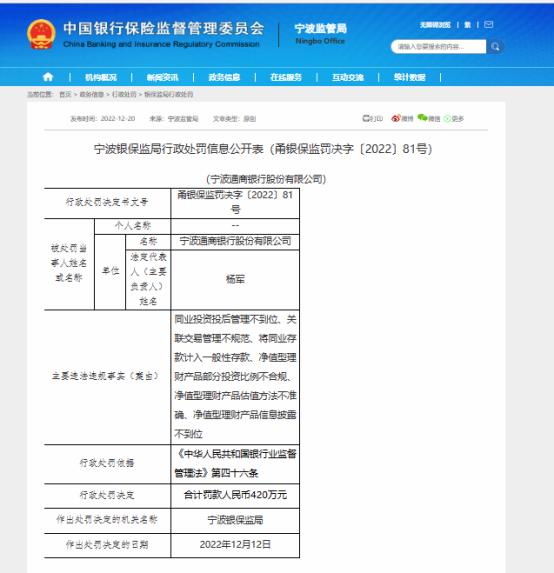Click the decision date 2022年12月12日
The height and width of the screenshot is (573, 554).
coord(235,545)
